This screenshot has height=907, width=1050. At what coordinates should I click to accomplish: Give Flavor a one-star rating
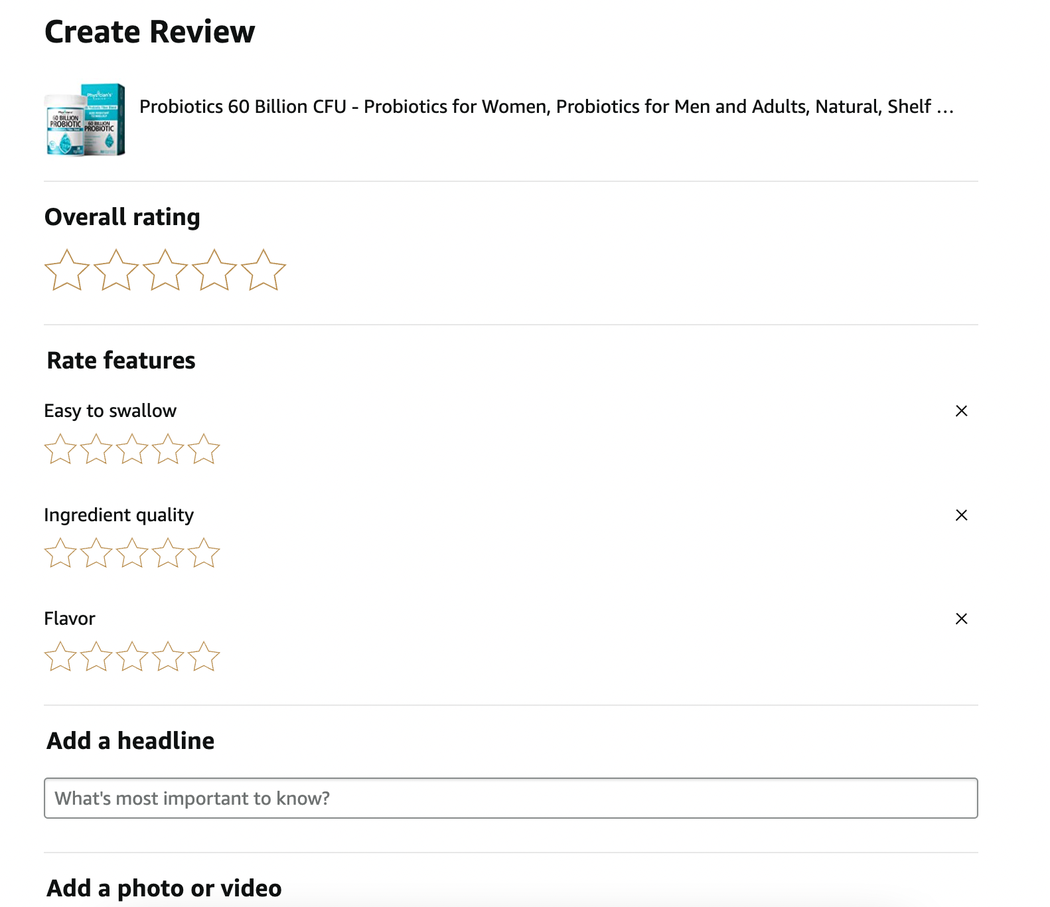(60, 657)
